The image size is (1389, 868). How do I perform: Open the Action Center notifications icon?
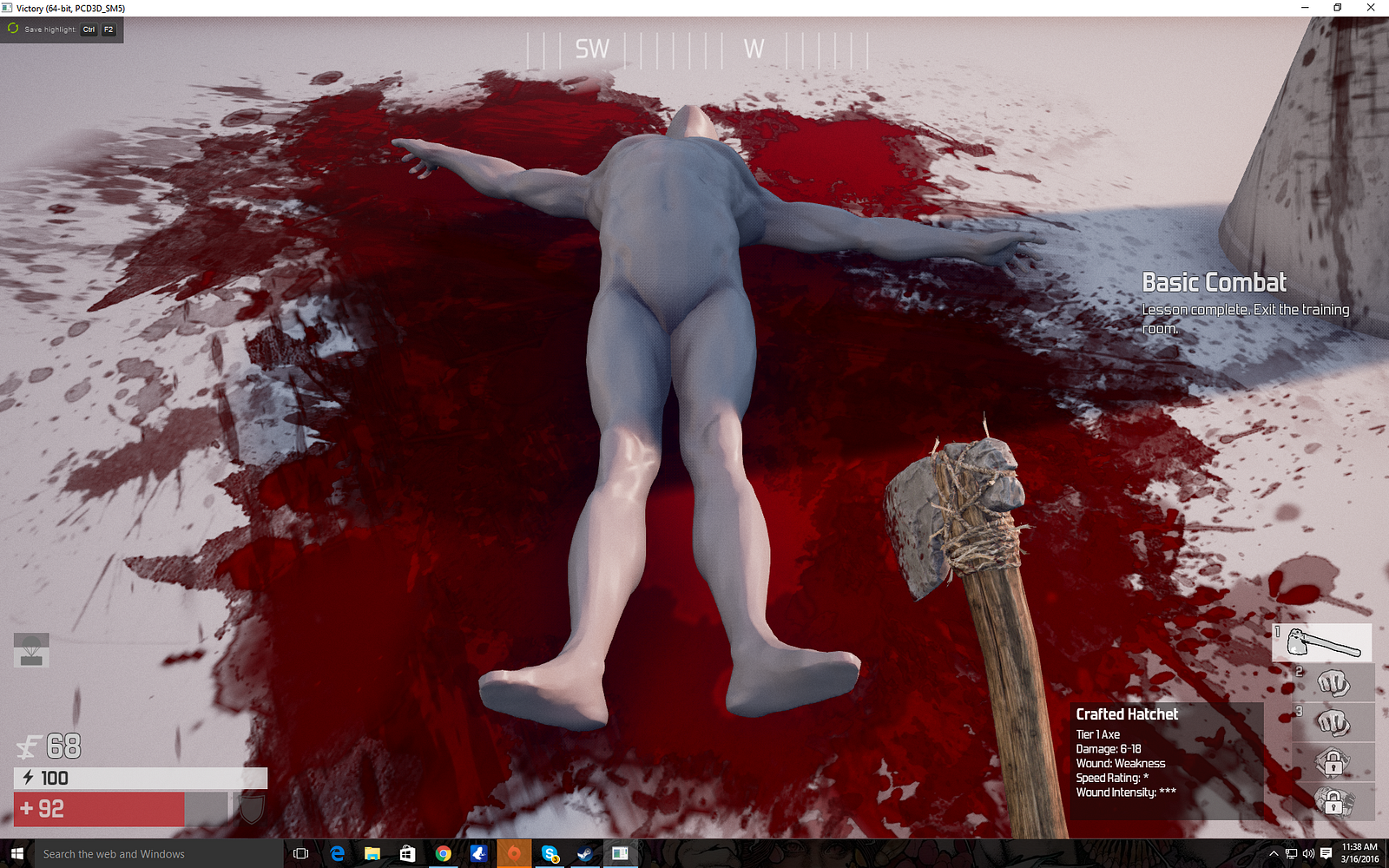click(x=1326, y=853)
